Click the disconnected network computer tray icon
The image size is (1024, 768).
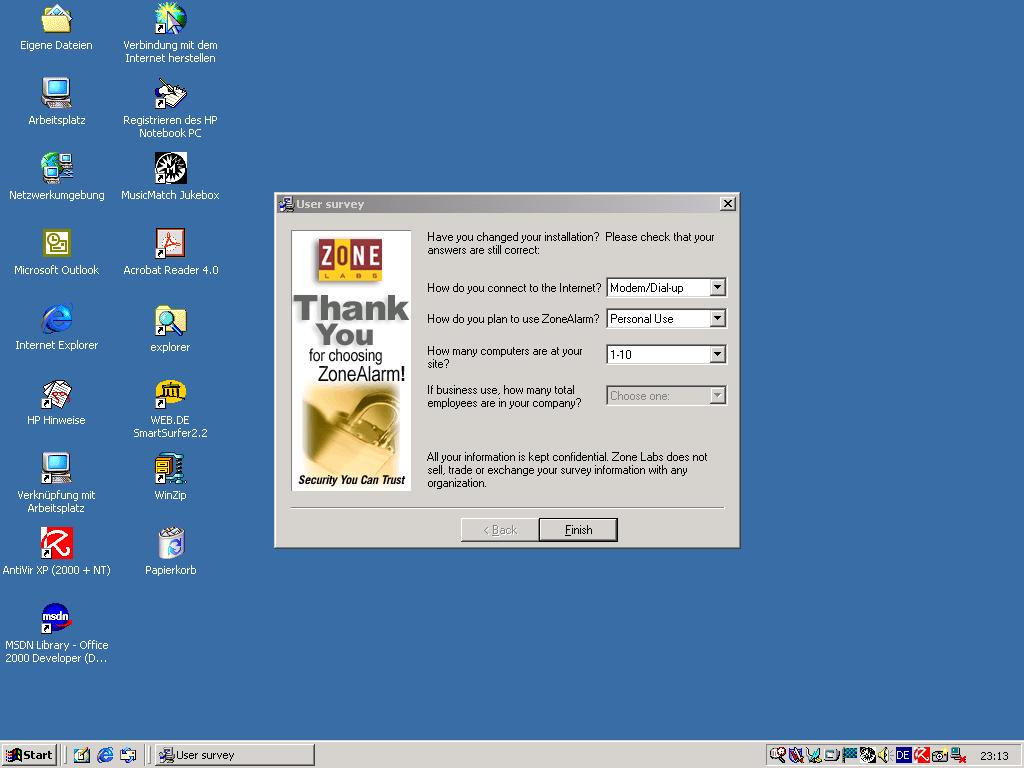coord(958,755)
